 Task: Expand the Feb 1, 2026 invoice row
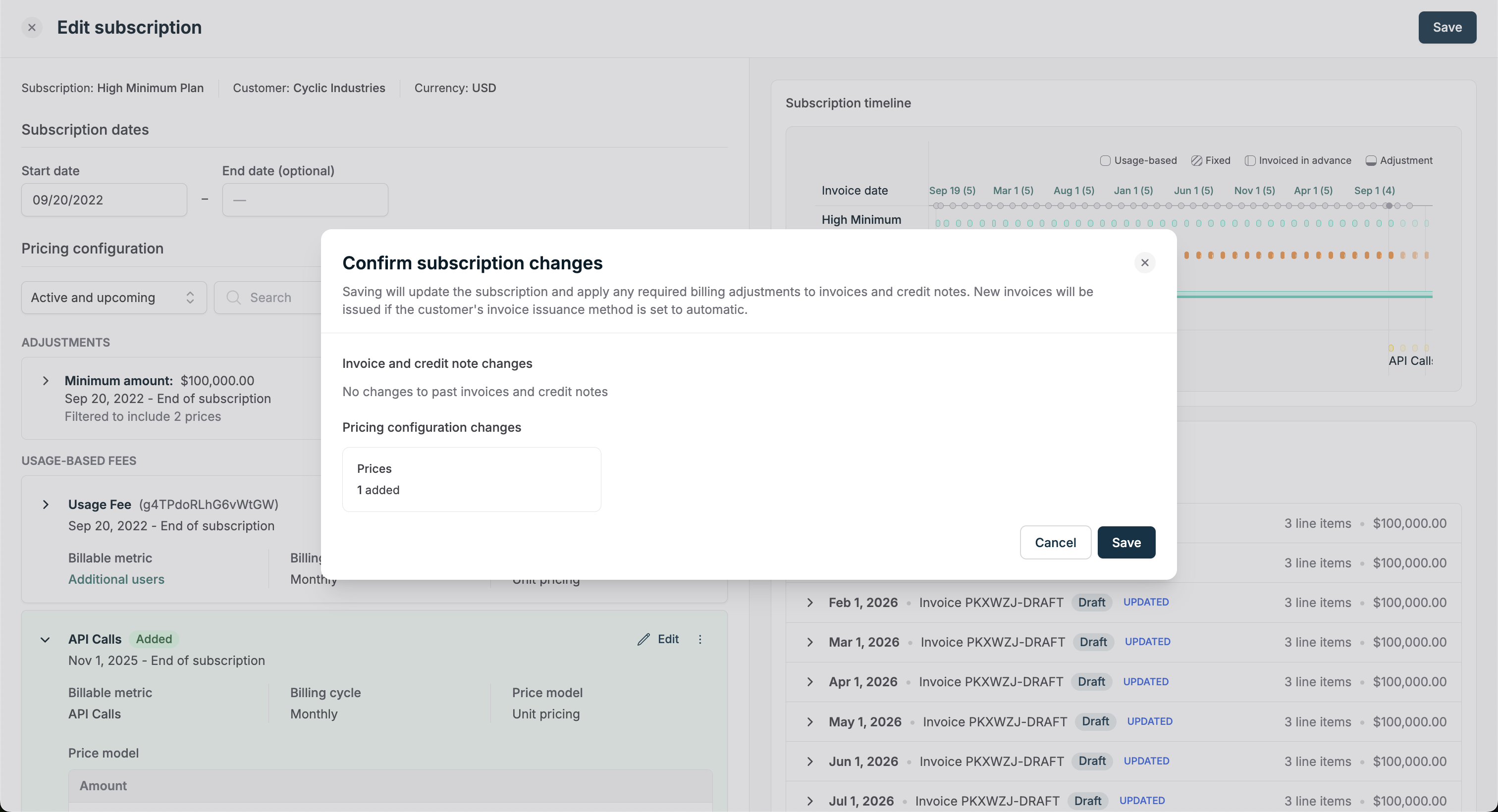click(x=810, y=603)
